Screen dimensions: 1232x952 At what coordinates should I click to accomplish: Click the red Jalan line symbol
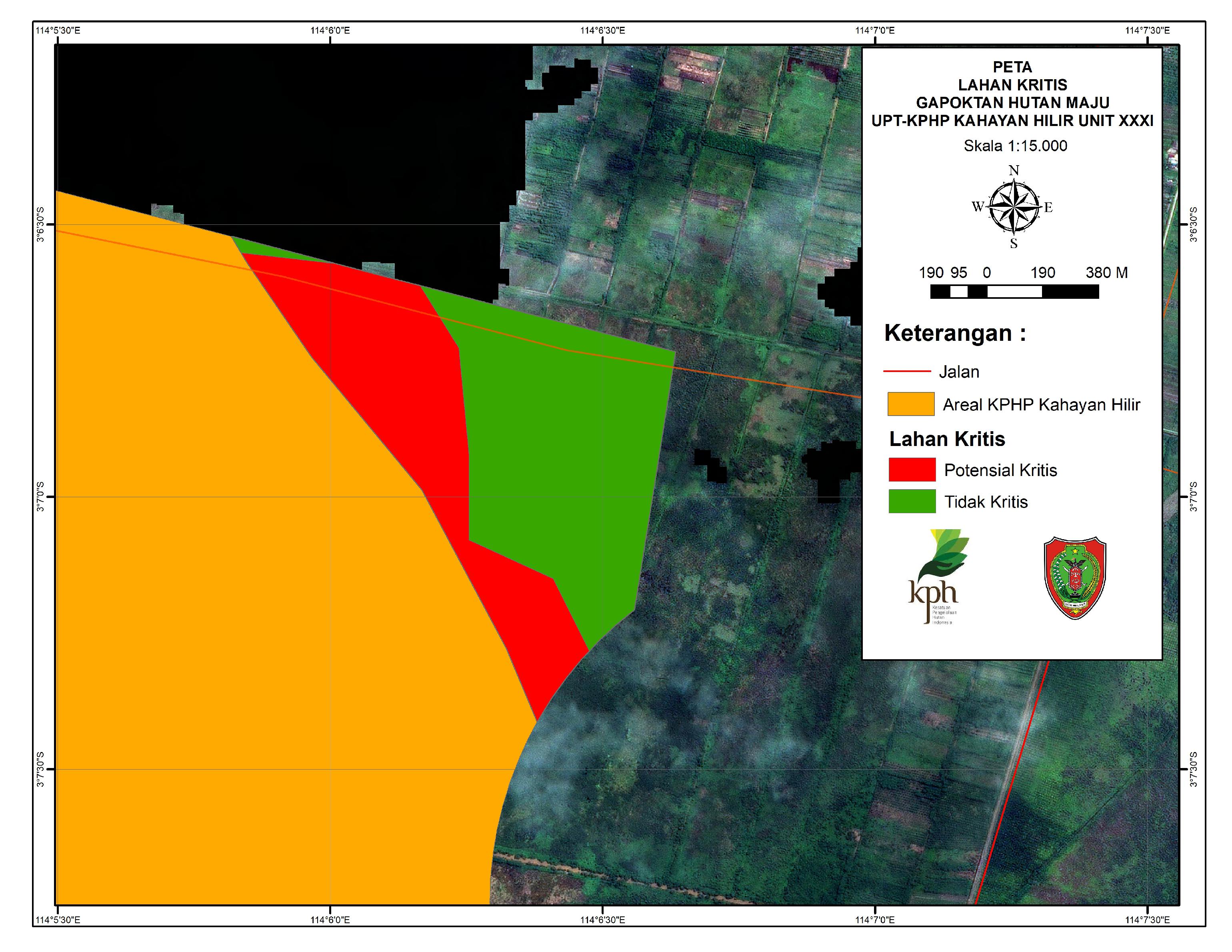click(906, 372)
